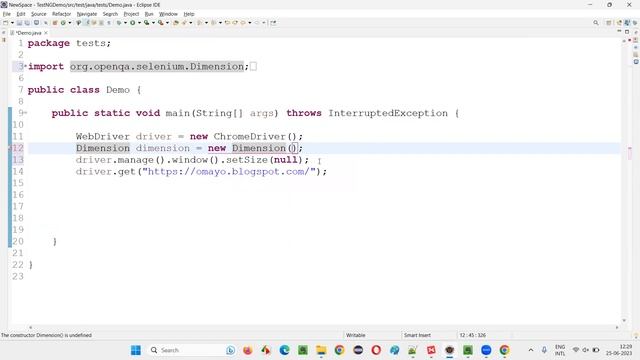640x360 pixels.
Task: Click the horizontal scrollbar of the editor
Action: (323, 327)
